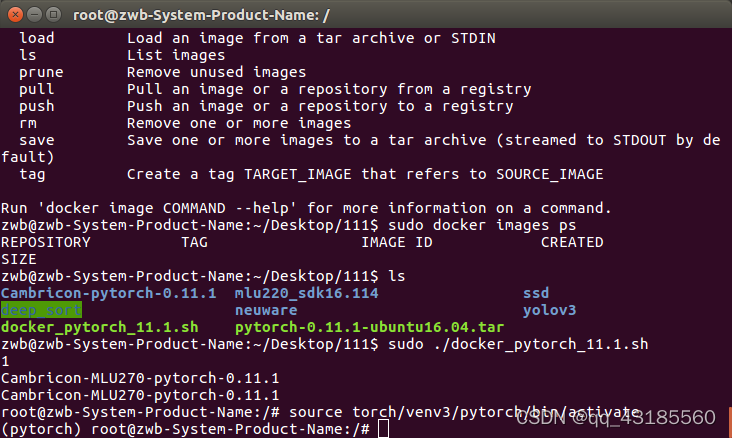Click the ssd directory name

(x=536, y=293)
